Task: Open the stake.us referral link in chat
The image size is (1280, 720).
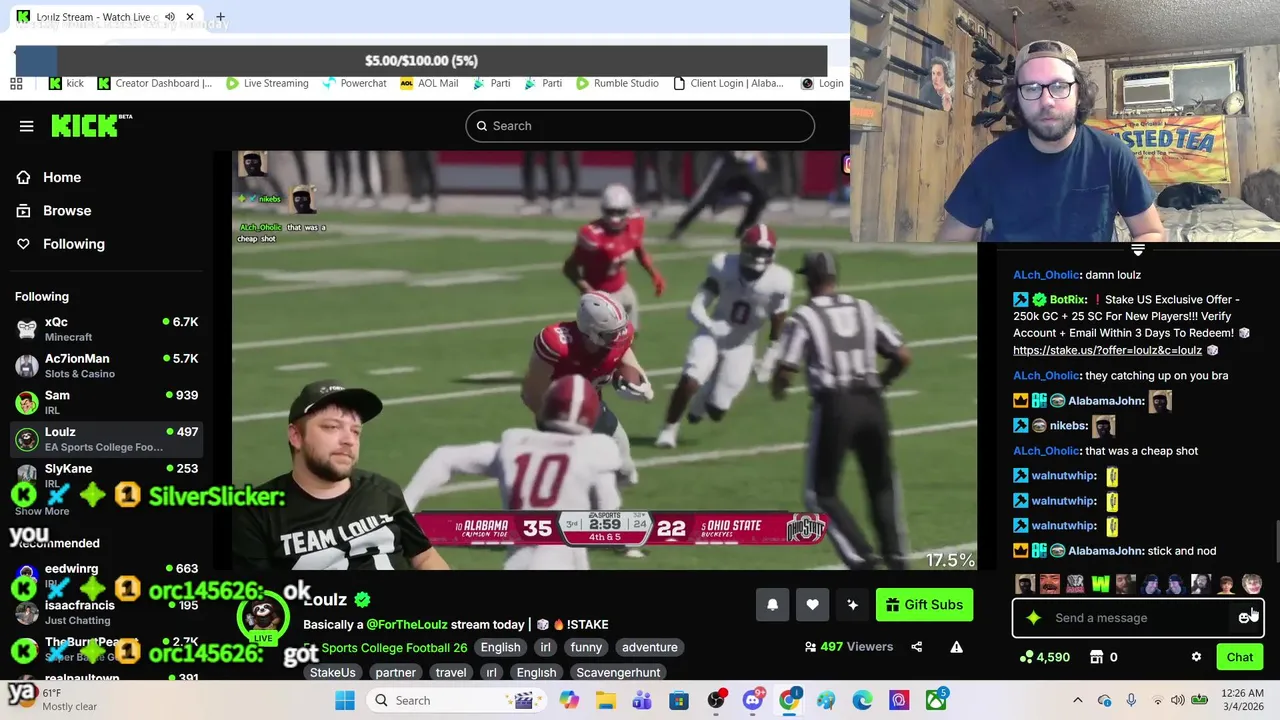Action: coord(1107,350)
